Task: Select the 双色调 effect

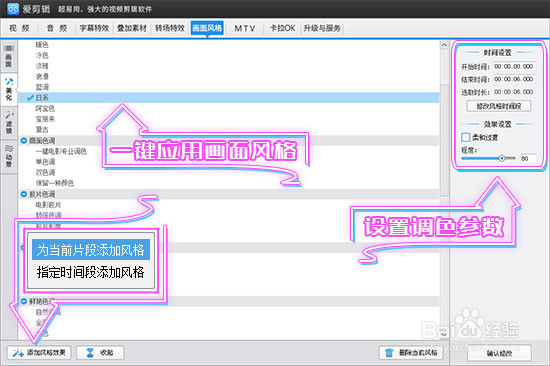Action: point(45,172)
